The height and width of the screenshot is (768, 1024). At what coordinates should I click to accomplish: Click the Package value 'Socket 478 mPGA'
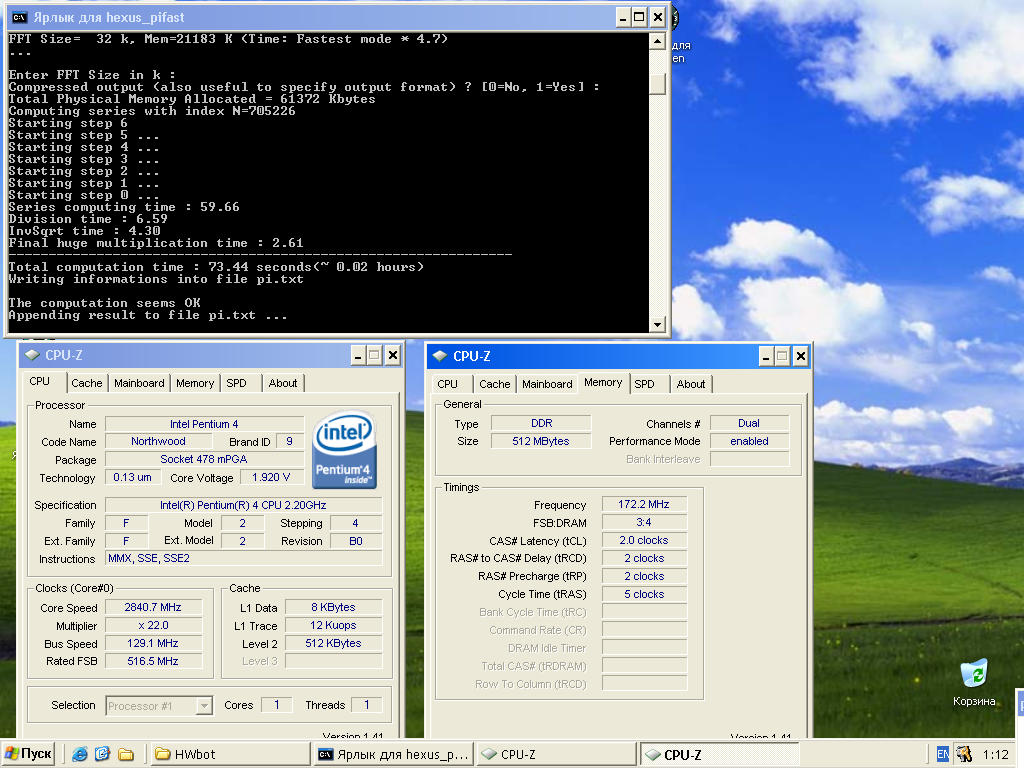coord(204,459)
